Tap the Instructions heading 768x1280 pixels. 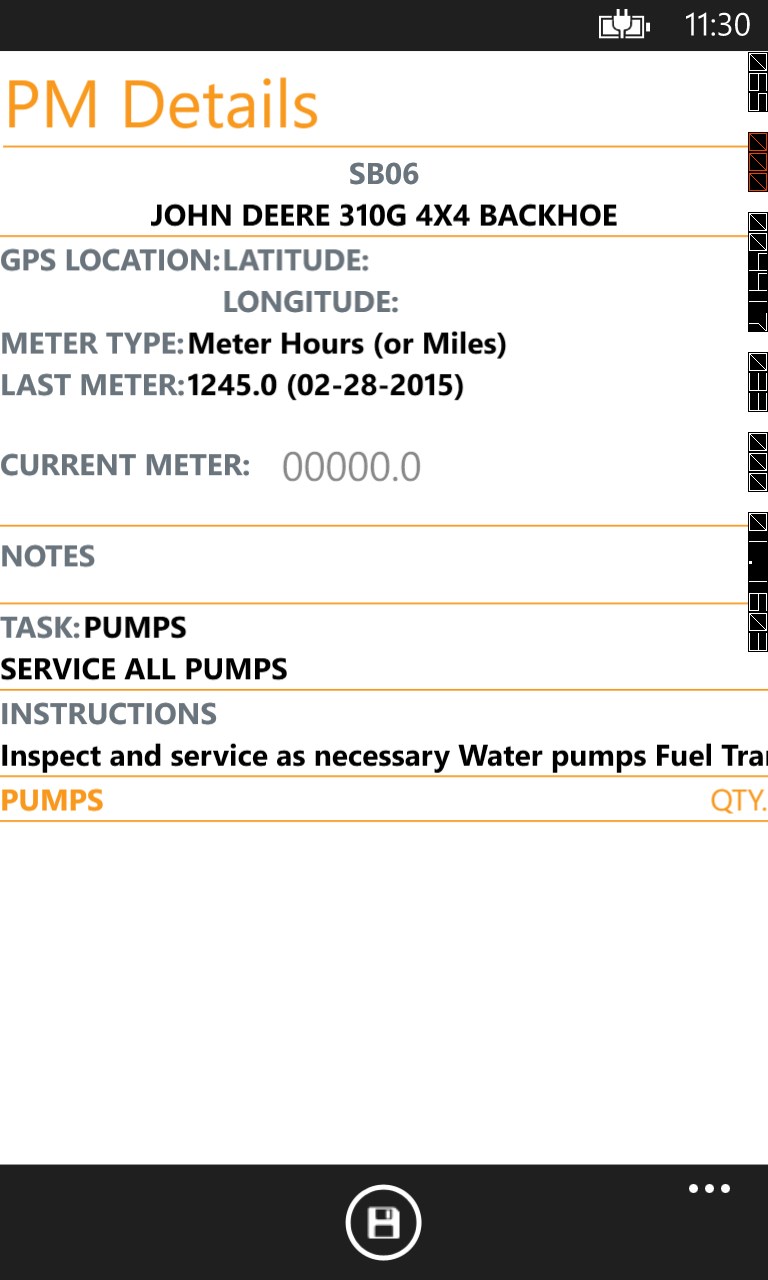(x=108, y=714)
